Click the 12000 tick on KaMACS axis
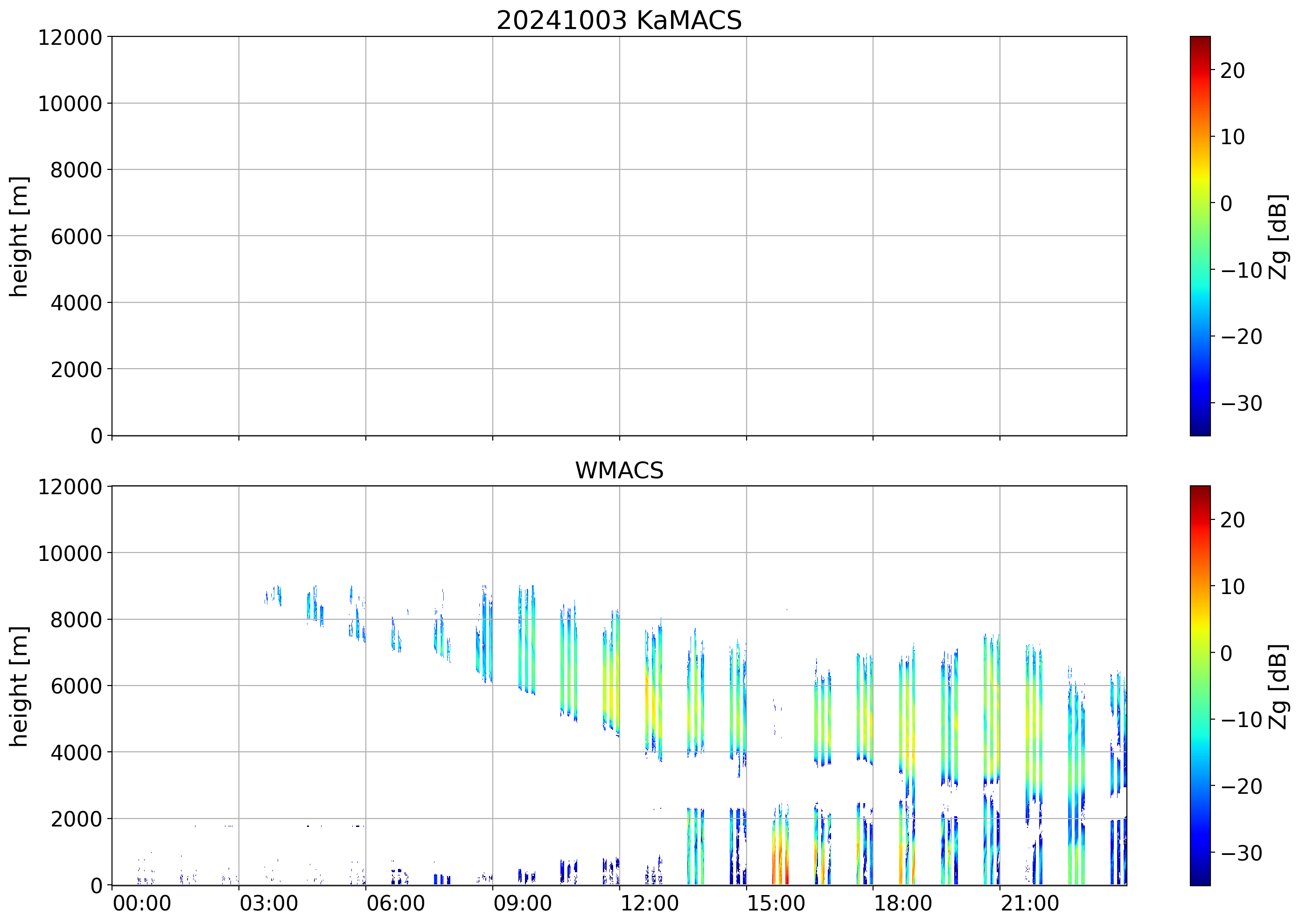The width and height of the screenshot is (1300, 924). pos(70,37)
